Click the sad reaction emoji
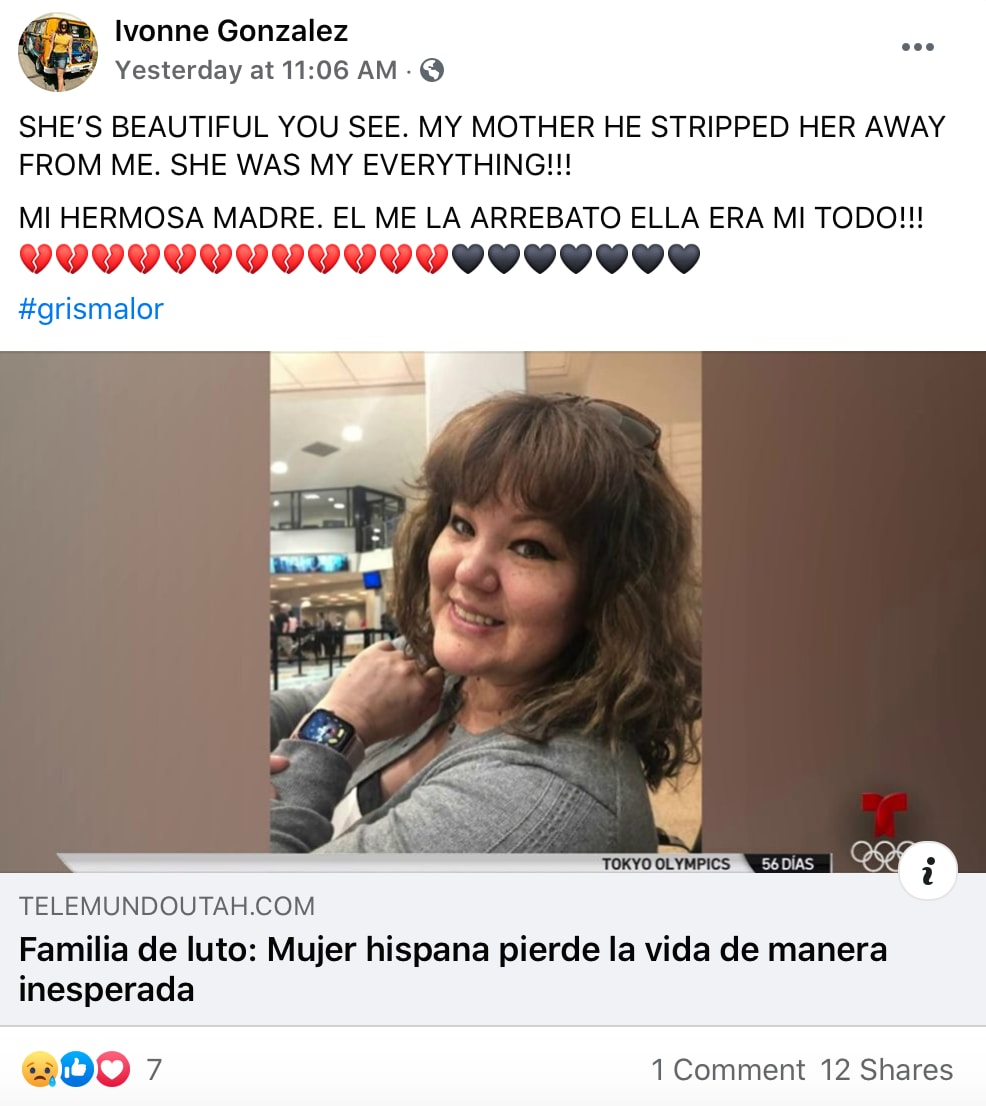Screen dimensions: 986x1106 (39, 1069)
